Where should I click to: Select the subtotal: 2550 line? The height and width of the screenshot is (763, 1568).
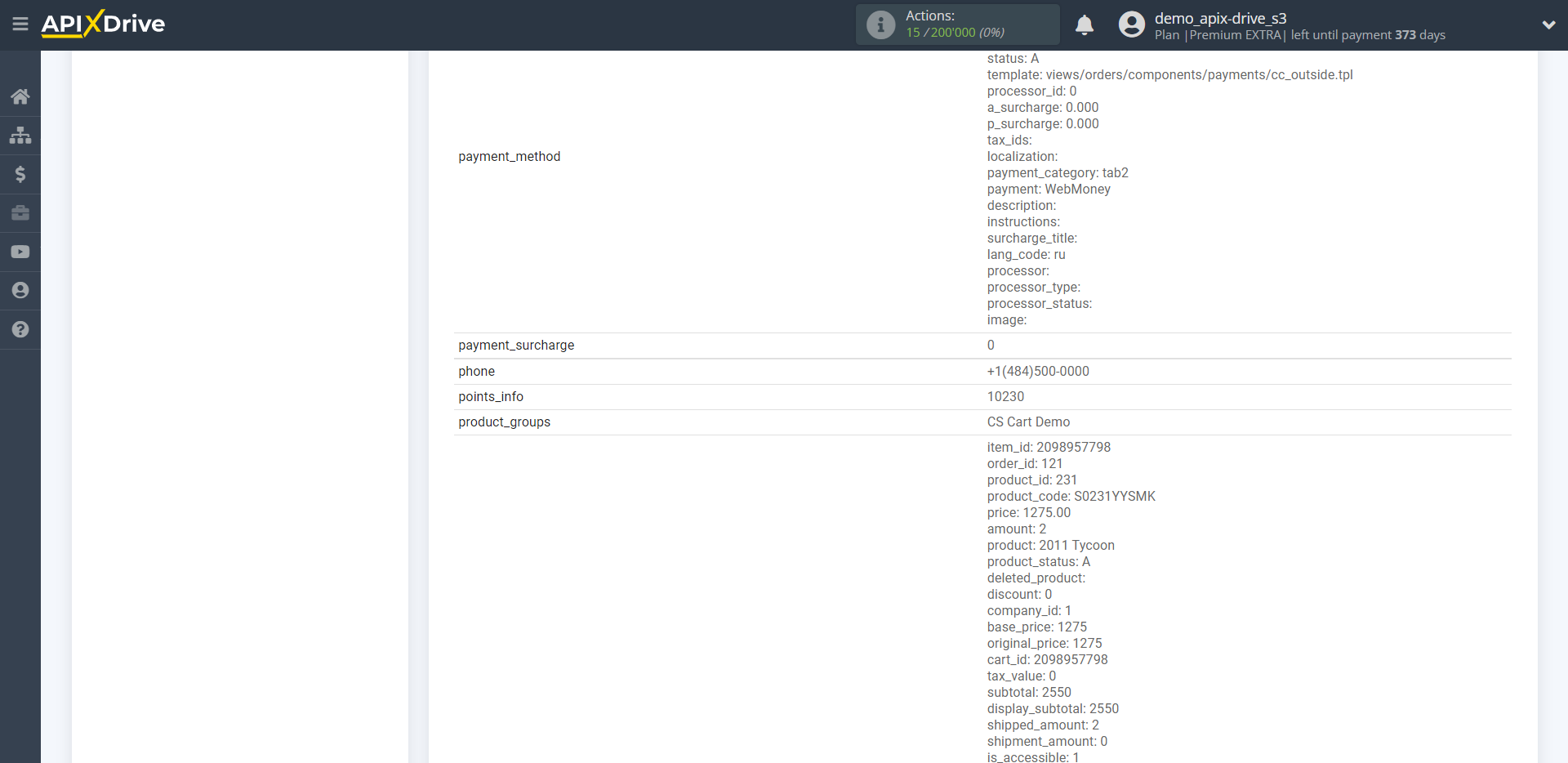tap(1029, 692)
